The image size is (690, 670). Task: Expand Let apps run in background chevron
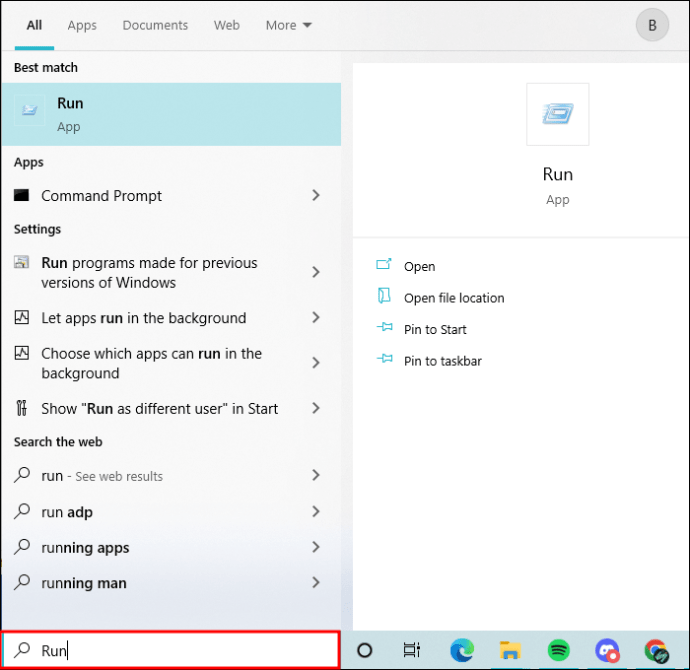tap(316, 317)
